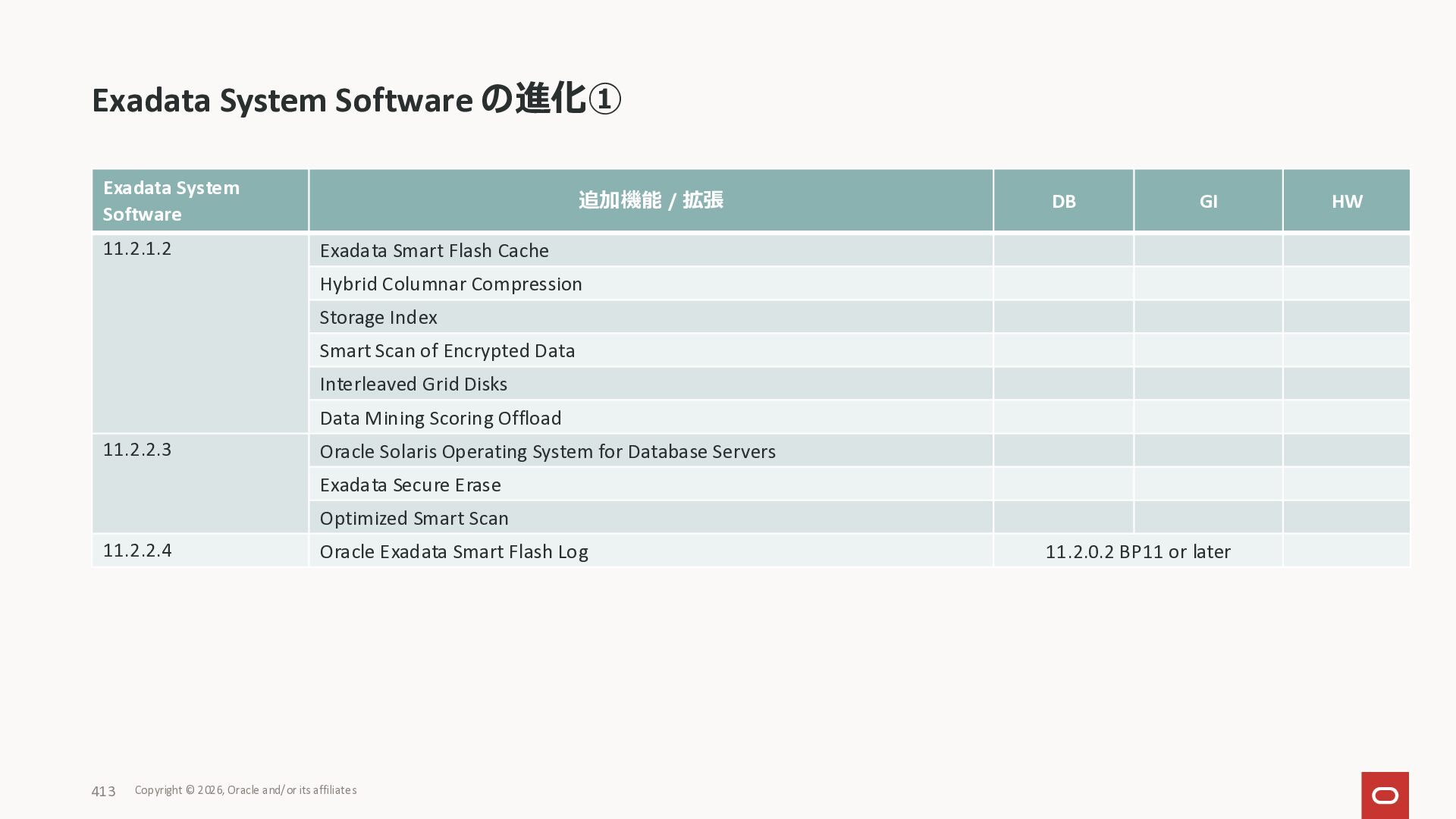
Task: Click Data Mining Scoring Offload cell
Action: point(441,419)
